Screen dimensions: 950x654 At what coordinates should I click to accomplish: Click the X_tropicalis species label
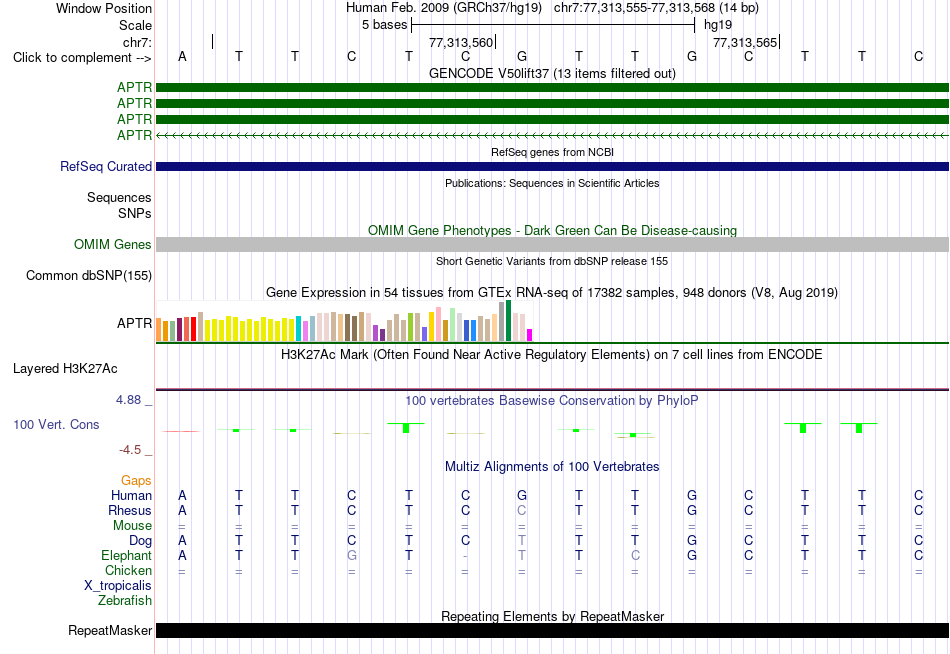click(x=118, y=586)
